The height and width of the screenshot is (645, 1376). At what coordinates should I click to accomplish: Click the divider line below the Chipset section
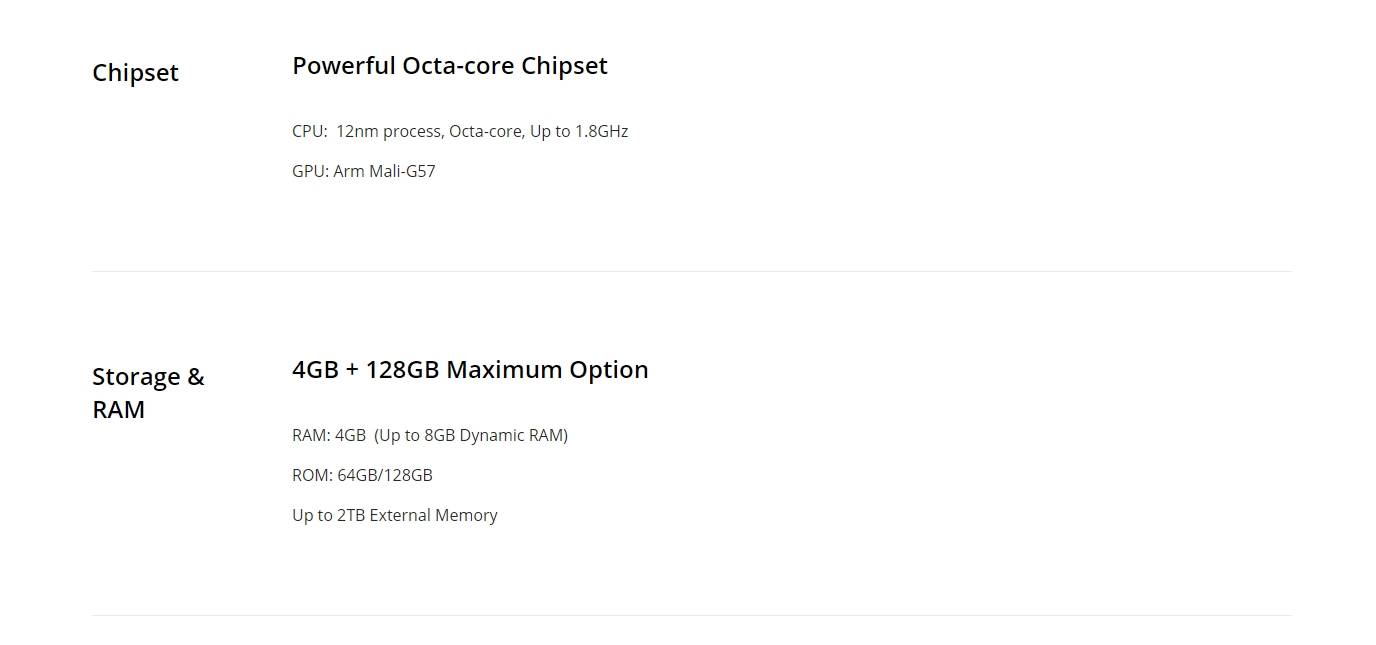(692, 271)
